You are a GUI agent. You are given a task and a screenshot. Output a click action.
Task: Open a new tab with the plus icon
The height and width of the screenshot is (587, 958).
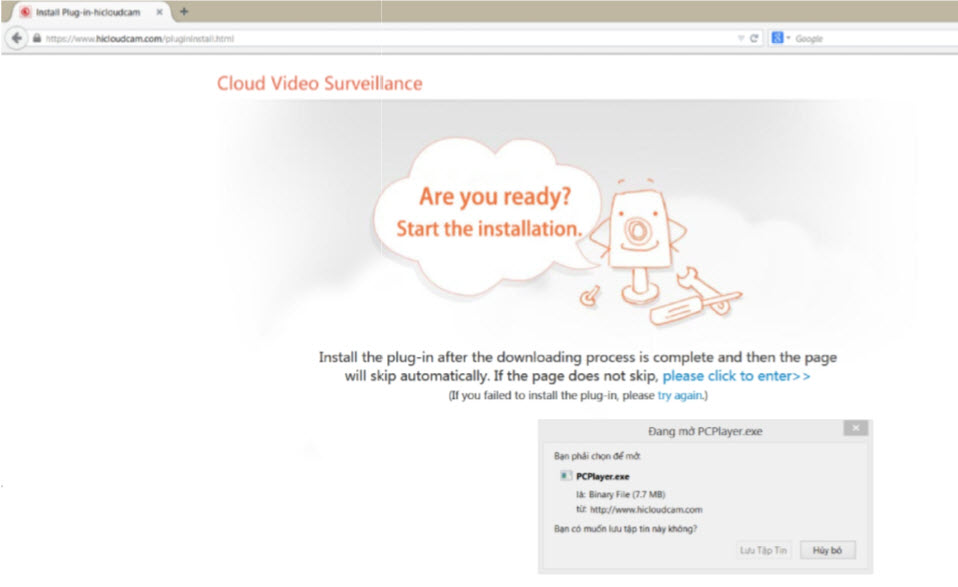click(182, 12)
